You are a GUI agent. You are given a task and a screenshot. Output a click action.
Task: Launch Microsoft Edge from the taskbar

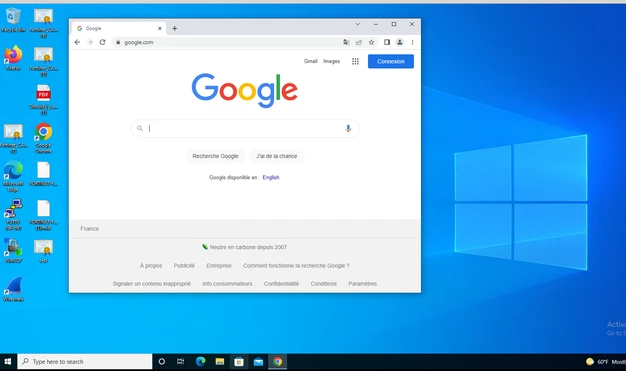click(x=200, y=362)
